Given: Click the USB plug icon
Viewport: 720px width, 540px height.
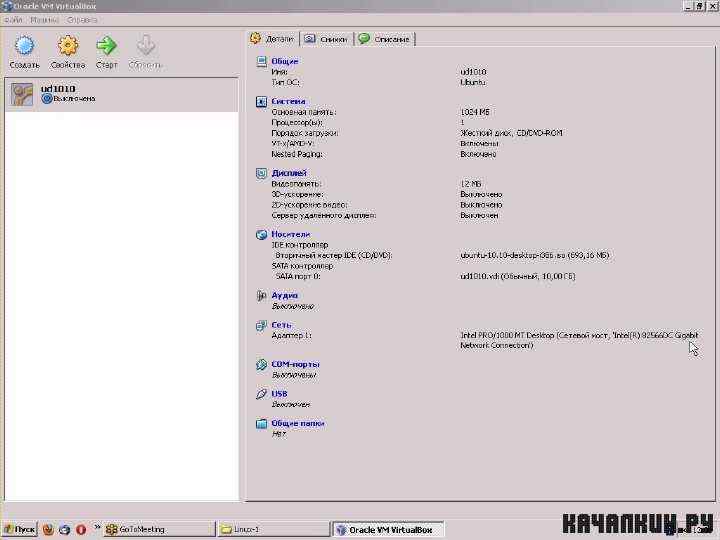Looking at the screenshot, I should point(261,394).
